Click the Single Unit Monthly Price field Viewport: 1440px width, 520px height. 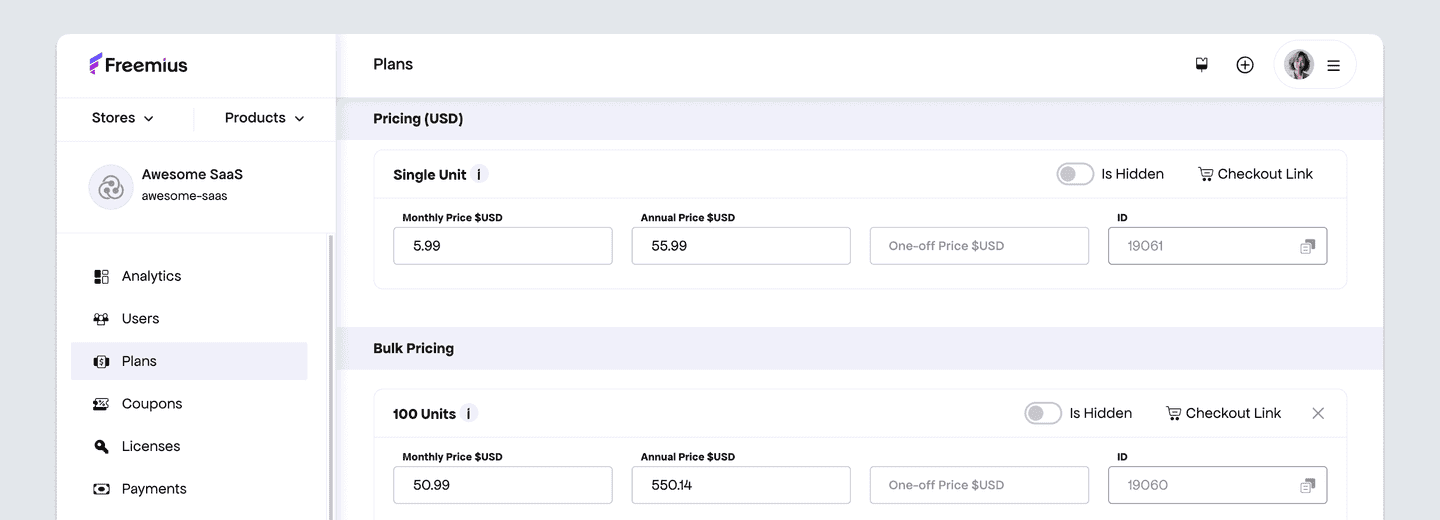pos(502,246)
